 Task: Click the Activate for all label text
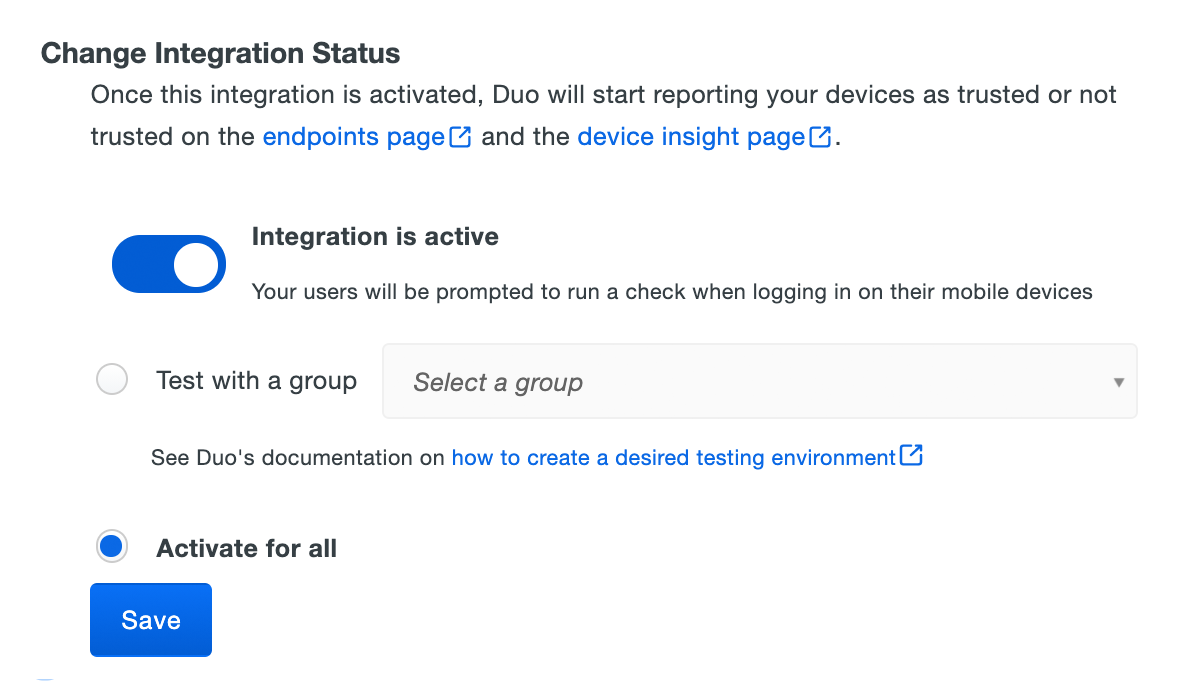coord(246,548)
